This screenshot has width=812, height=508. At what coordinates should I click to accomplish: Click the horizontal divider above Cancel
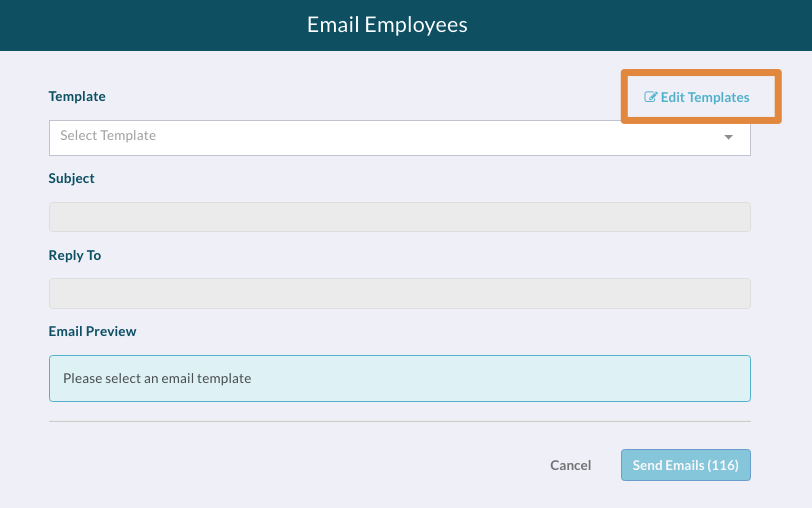point(400,422)
